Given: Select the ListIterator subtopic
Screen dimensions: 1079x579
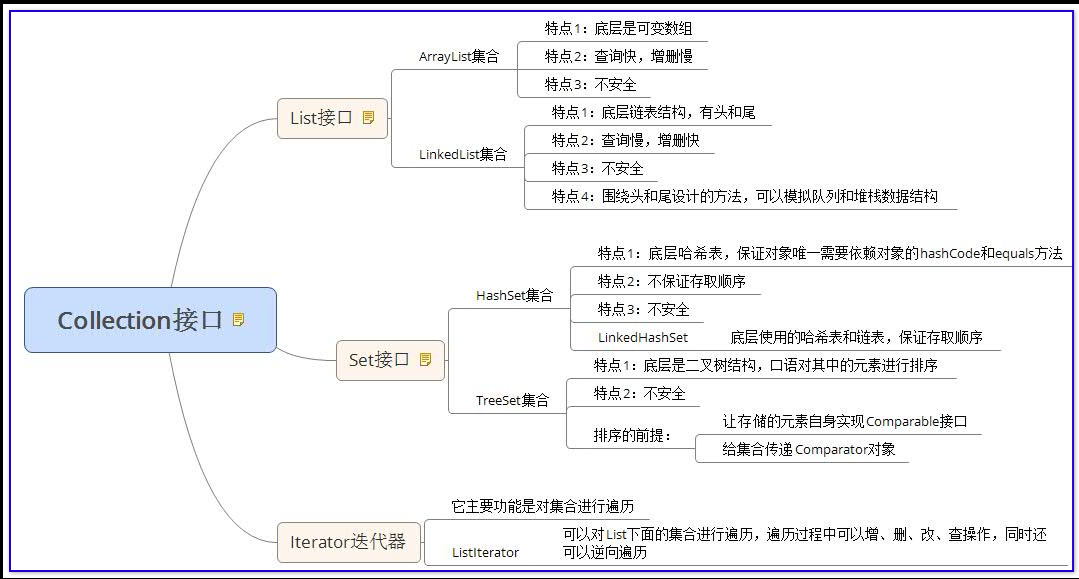Looking at the screenshot, I should coord(485,552).
